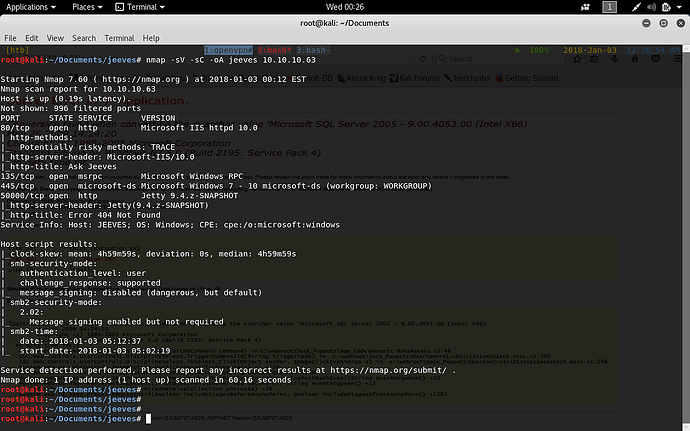Open Kali Forums bookmark in Firefox
690x431 pixels.
(415, 78)
